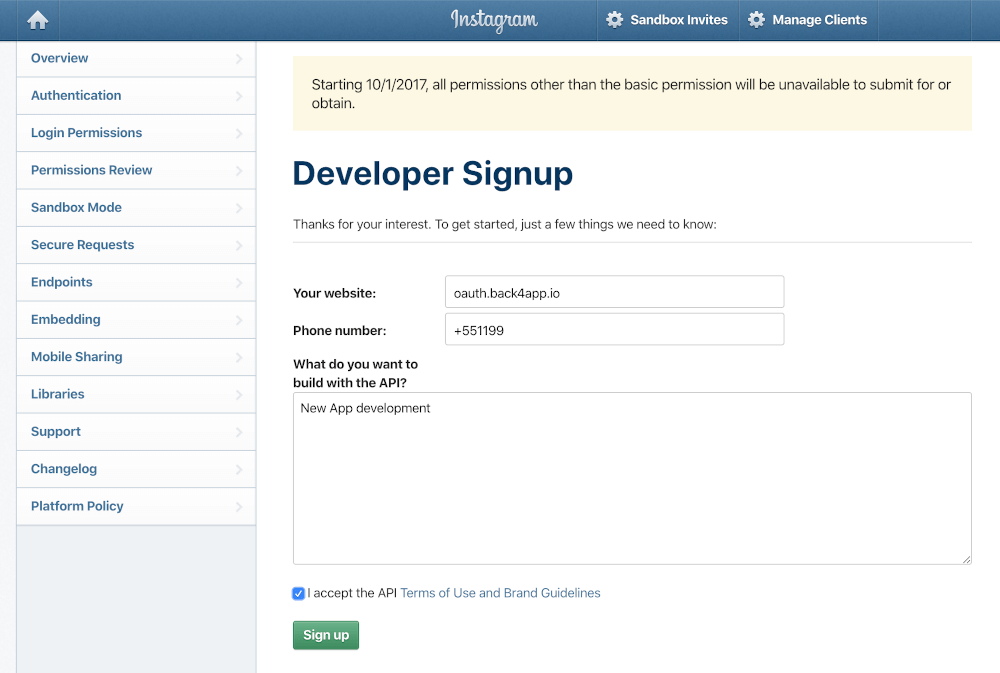Click chevron on Endpoints row
This screenshot has height=673, width=1000.
pos(239,283)
